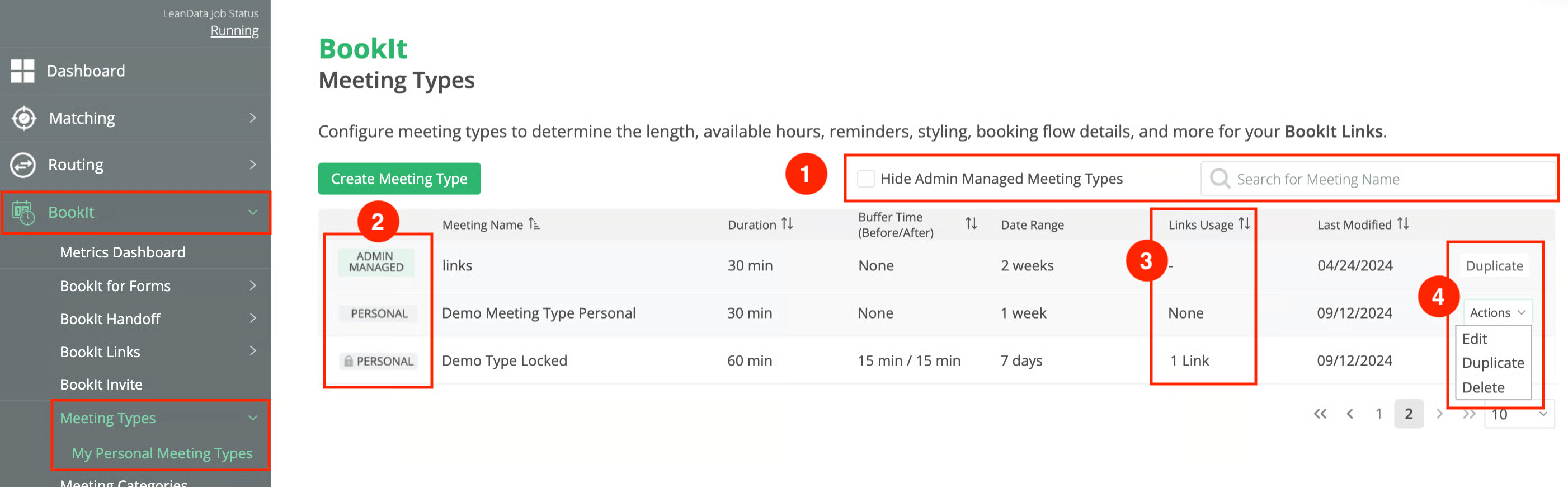Open the Dashboard sidebar item

[x=86, y=71]
